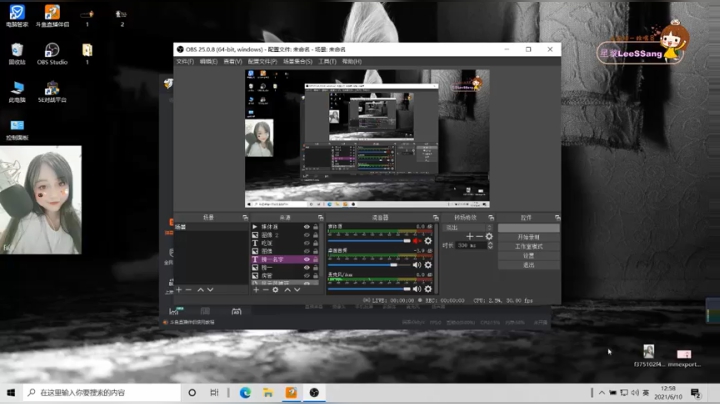Select the 图像 2 source row
Screen dimensions: 720x404
(x=285, y=235)
